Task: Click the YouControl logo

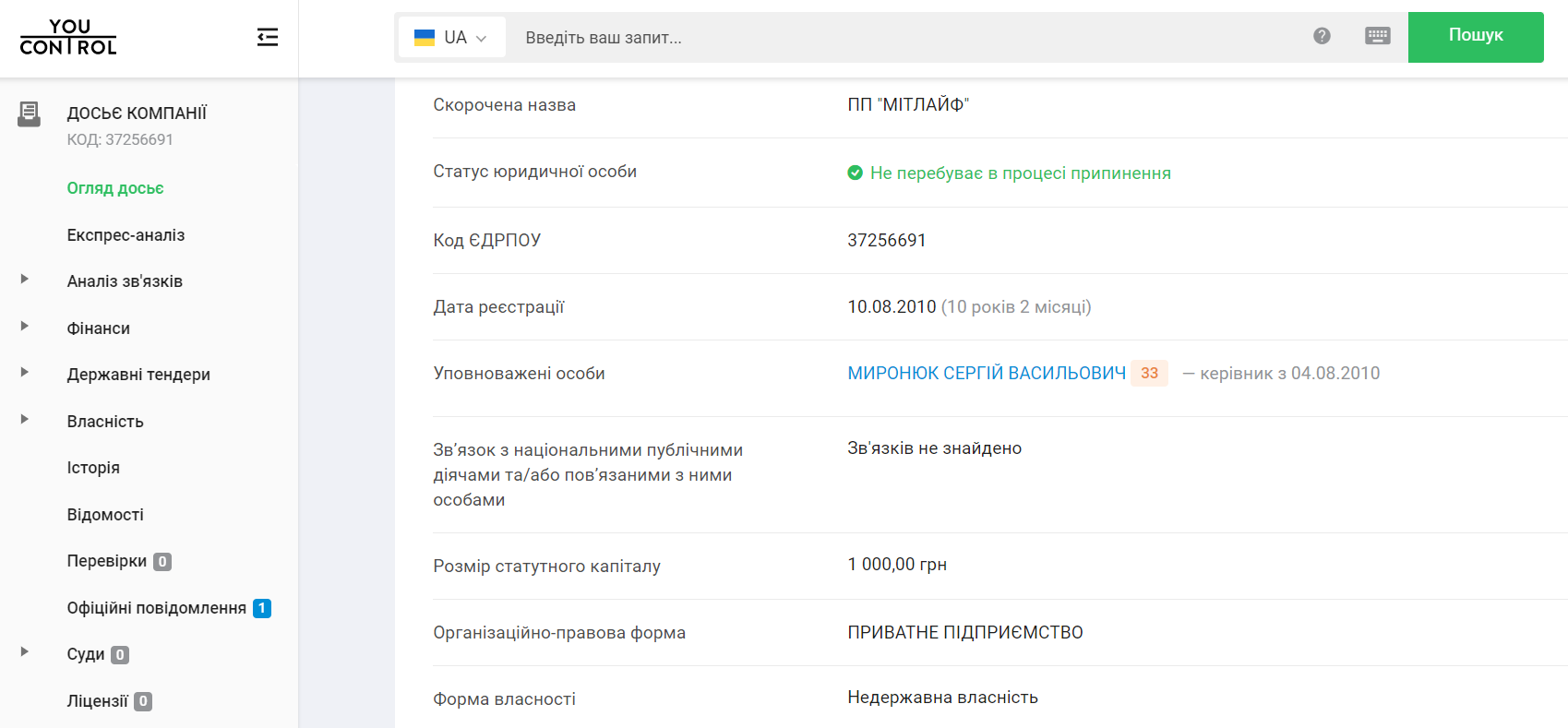Action: tap(68, 37)
